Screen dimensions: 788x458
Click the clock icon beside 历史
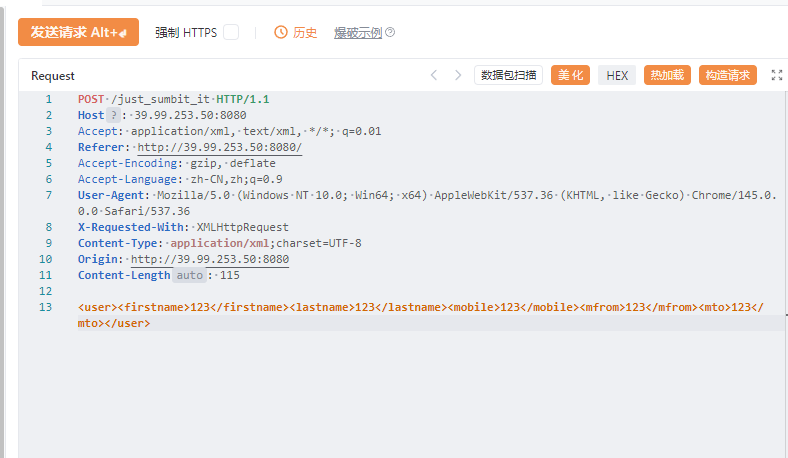281,32
